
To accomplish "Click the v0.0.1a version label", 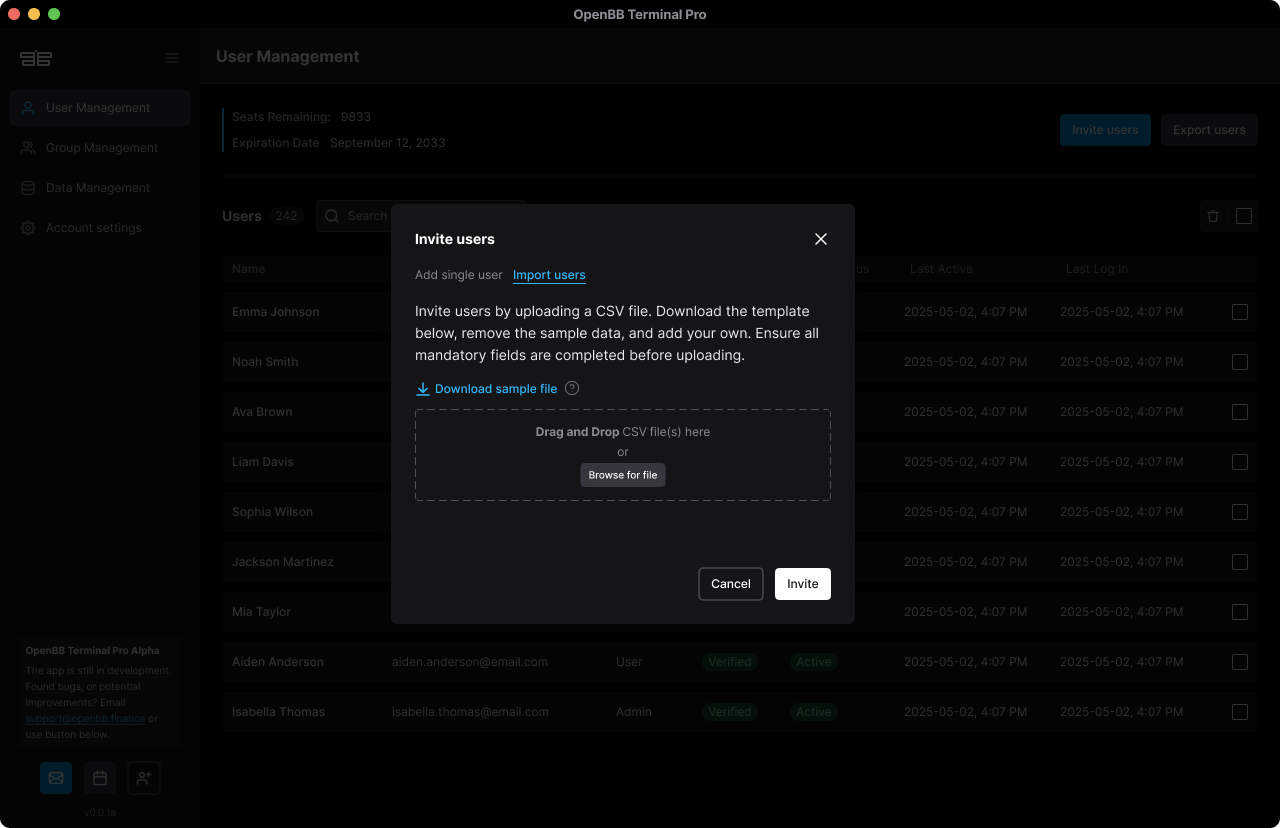I will 100,812.
